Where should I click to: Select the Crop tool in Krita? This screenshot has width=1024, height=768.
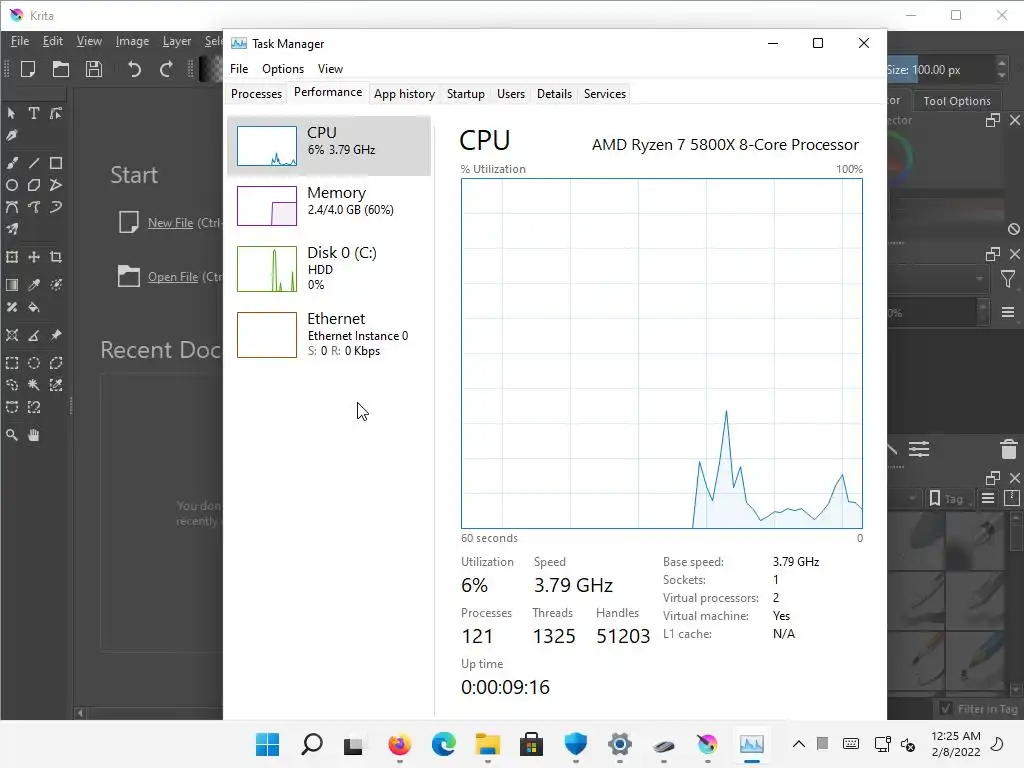pos(56,257)
